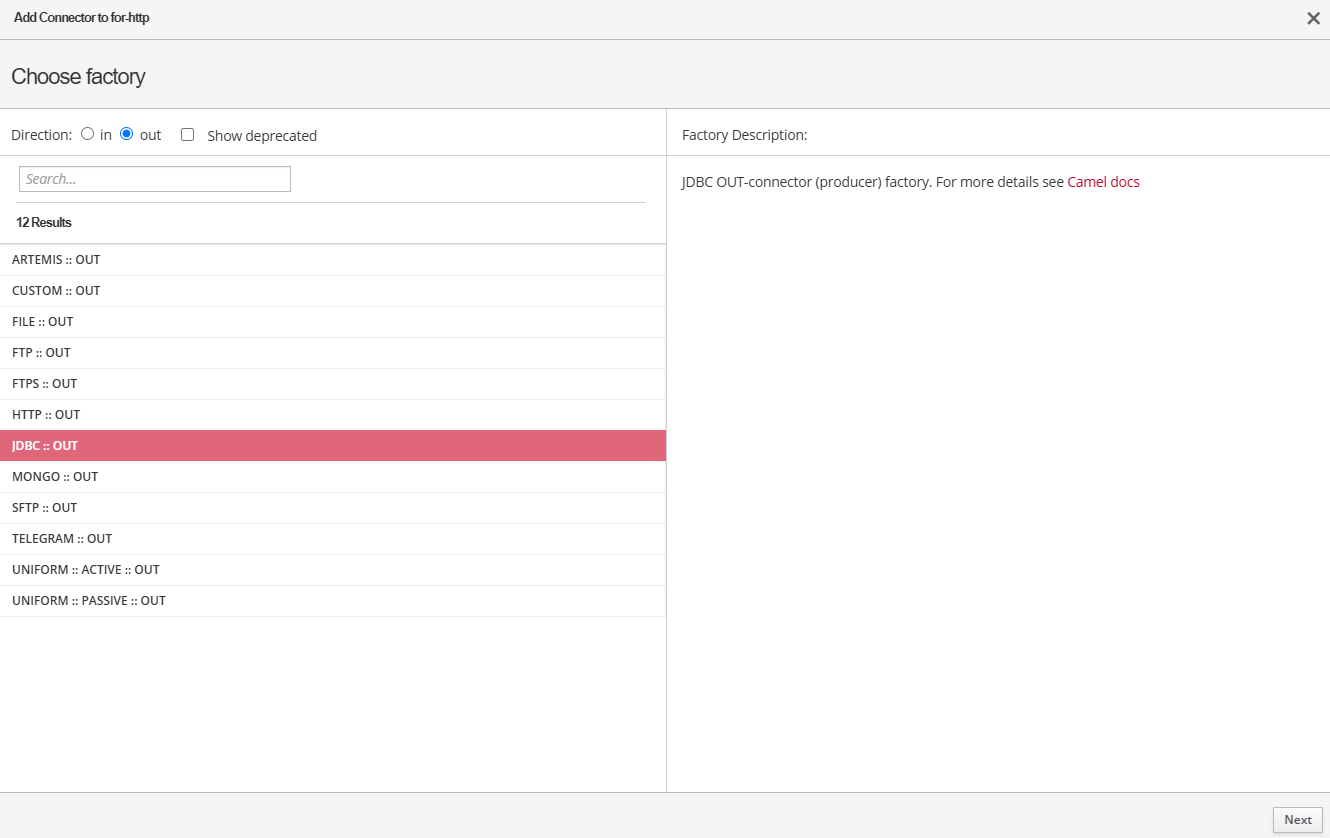Screen dimensions: 1330x838
Task: Click into the factory Search field
Action: tap(155, 179)
